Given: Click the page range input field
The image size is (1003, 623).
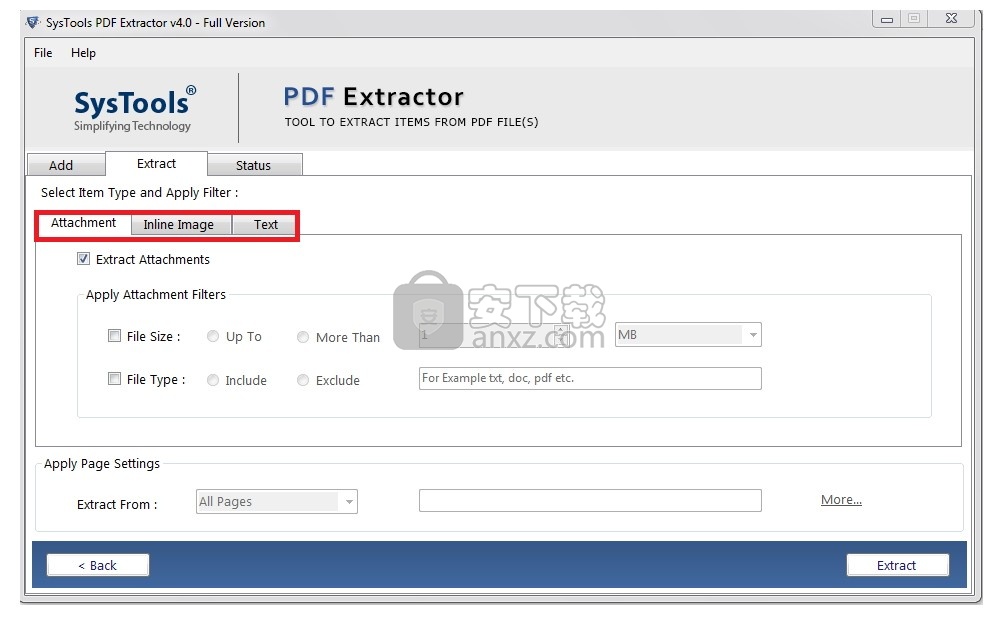Looking at the screenshot, I should (x=590, y=500).
